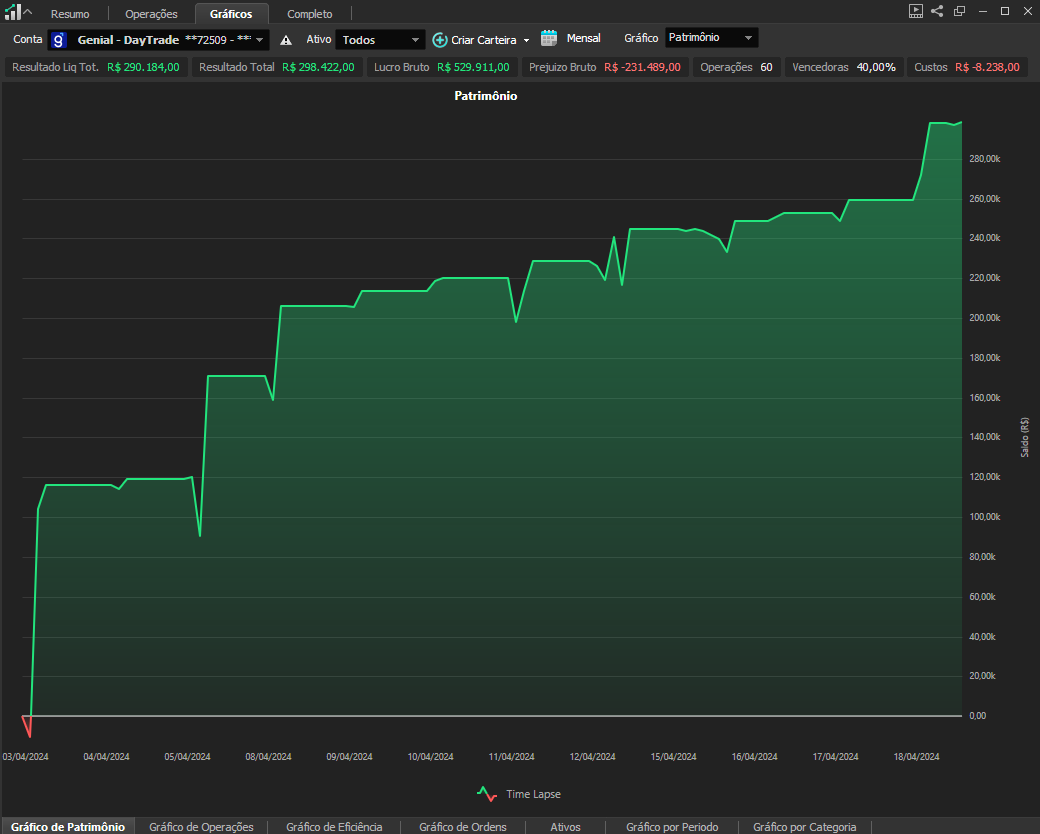
Task: Select the Gráficos tab
Action: coord(231,14)
